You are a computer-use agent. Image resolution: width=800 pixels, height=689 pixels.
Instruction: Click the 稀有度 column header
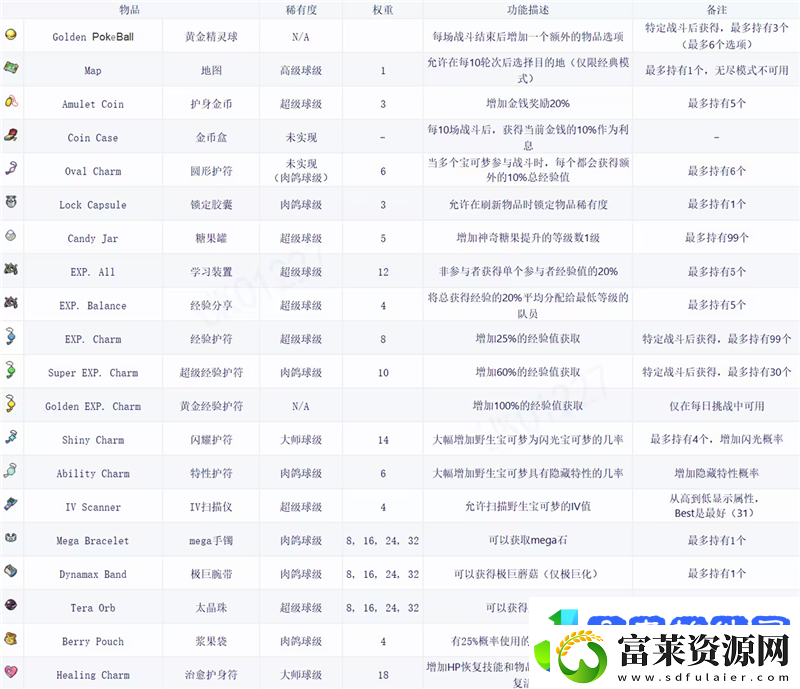[x=301, y=10]
